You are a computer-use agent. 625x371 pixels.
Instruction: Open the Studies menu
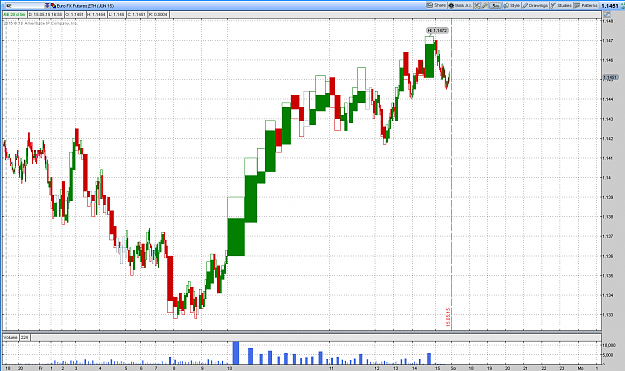[x=561, y=6]
